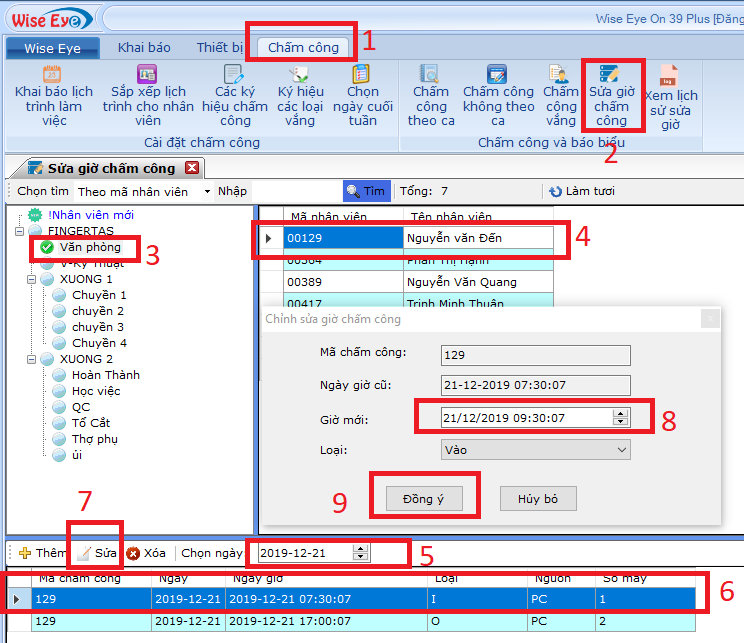Open Chấm công theo ca report

431,96
